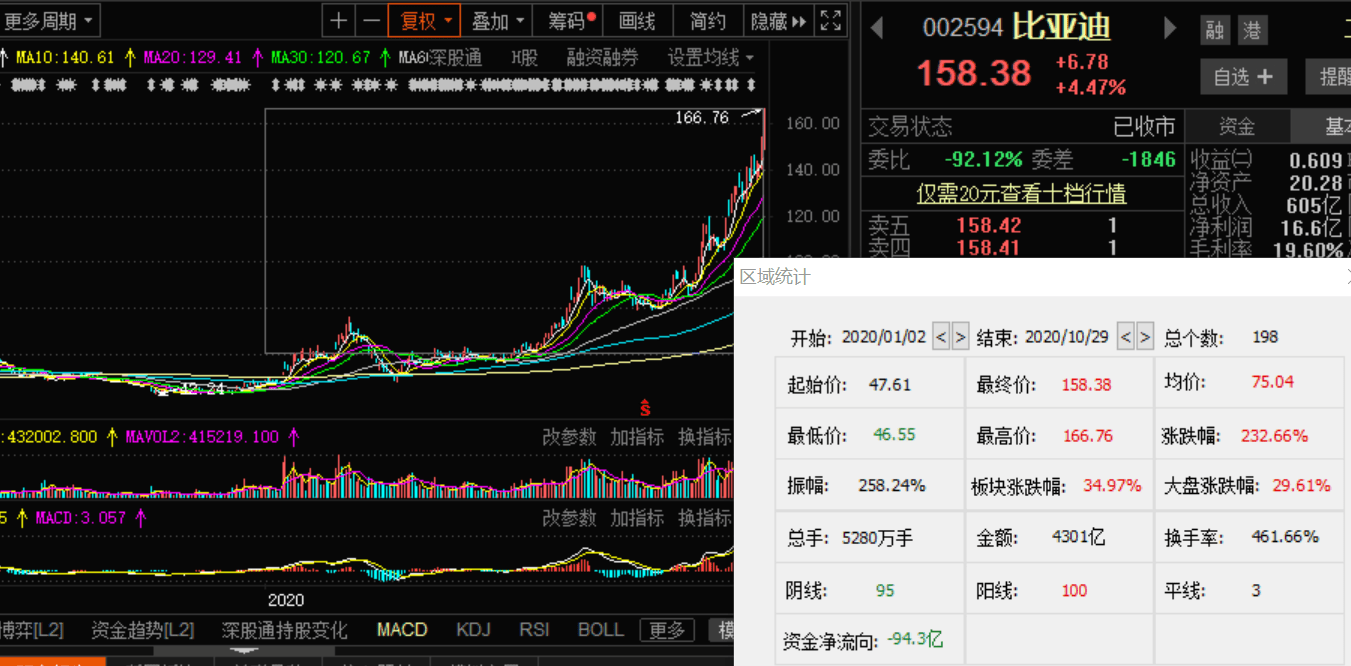Click the 更多 indicators button
Image resolution: width=1351 pixels, height=666 pixels.
click(667, 630)
